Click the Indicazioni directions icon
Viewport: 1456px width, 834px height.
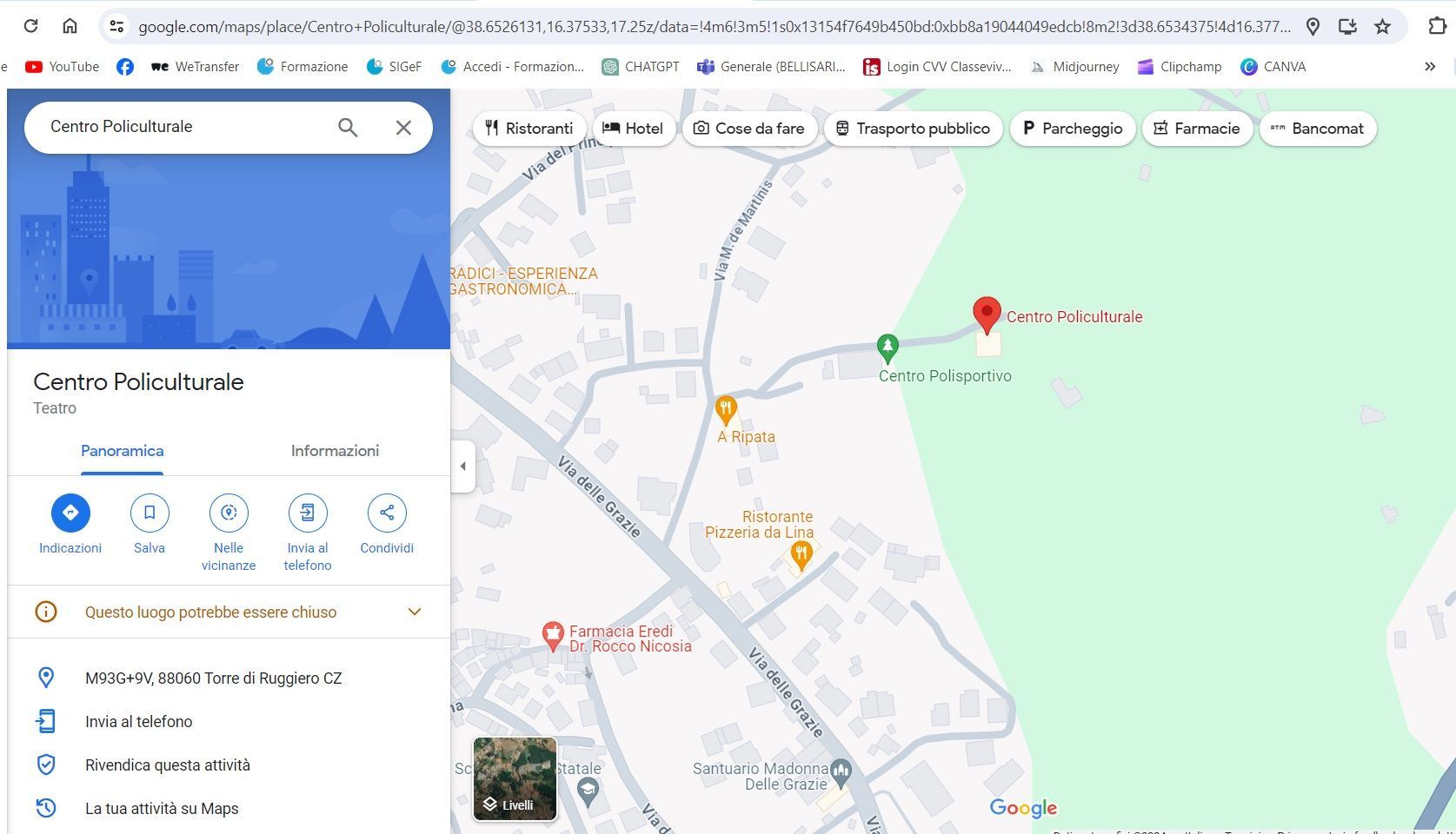[x=70, y=513]
